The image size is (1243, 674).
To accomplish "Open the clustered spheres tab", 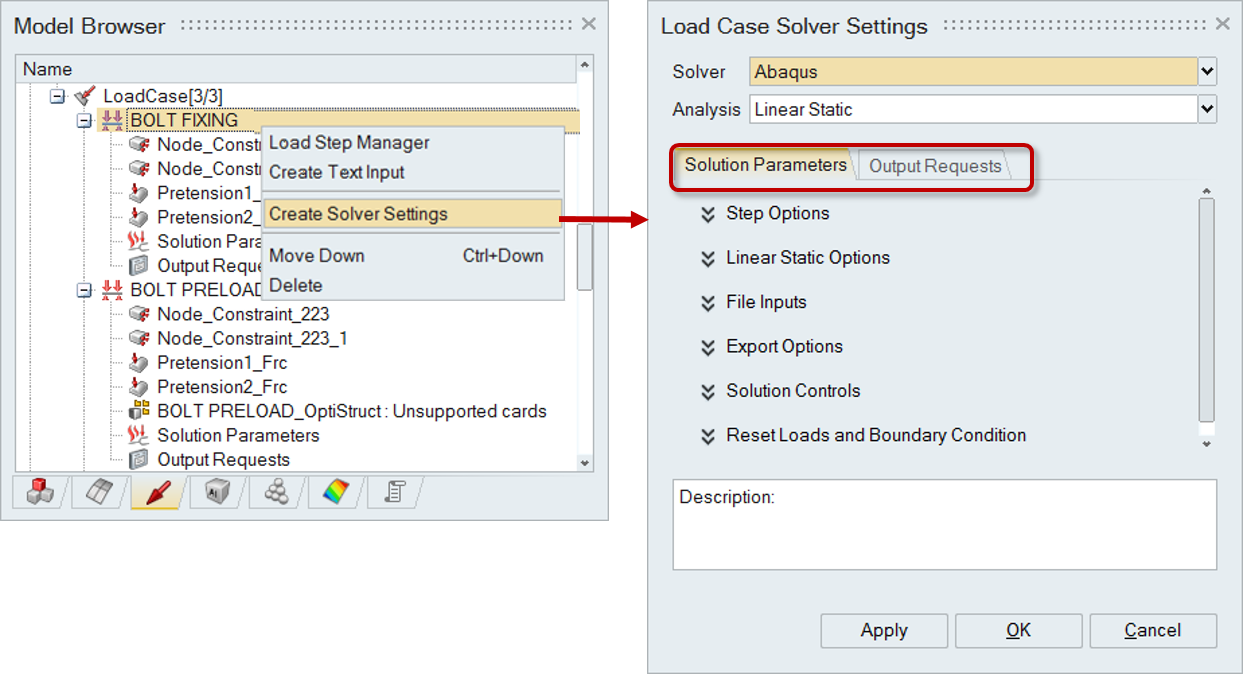I will point(277,492).
